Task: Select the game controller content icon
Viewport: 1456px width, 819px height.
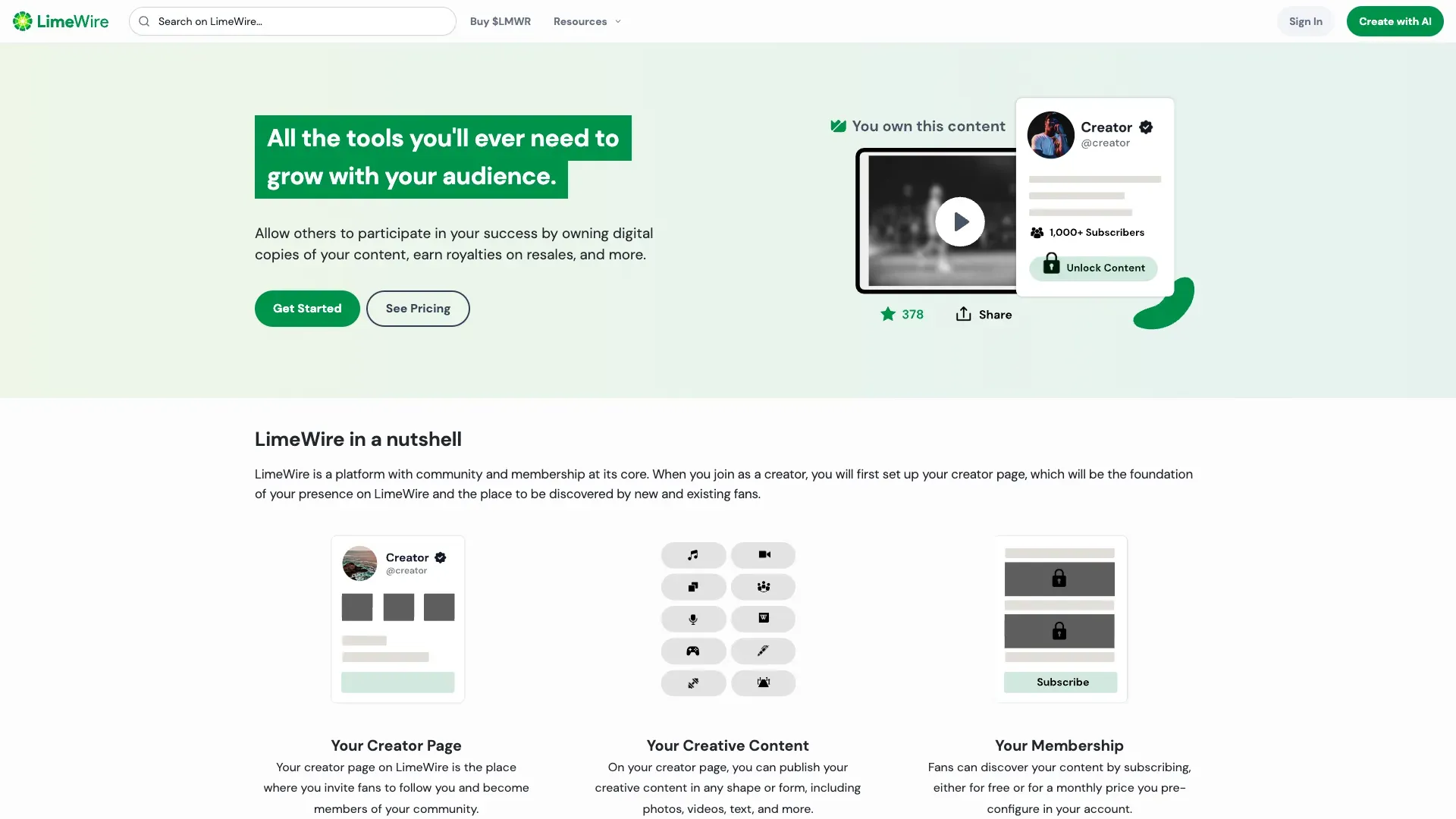Action: (693, 651)
